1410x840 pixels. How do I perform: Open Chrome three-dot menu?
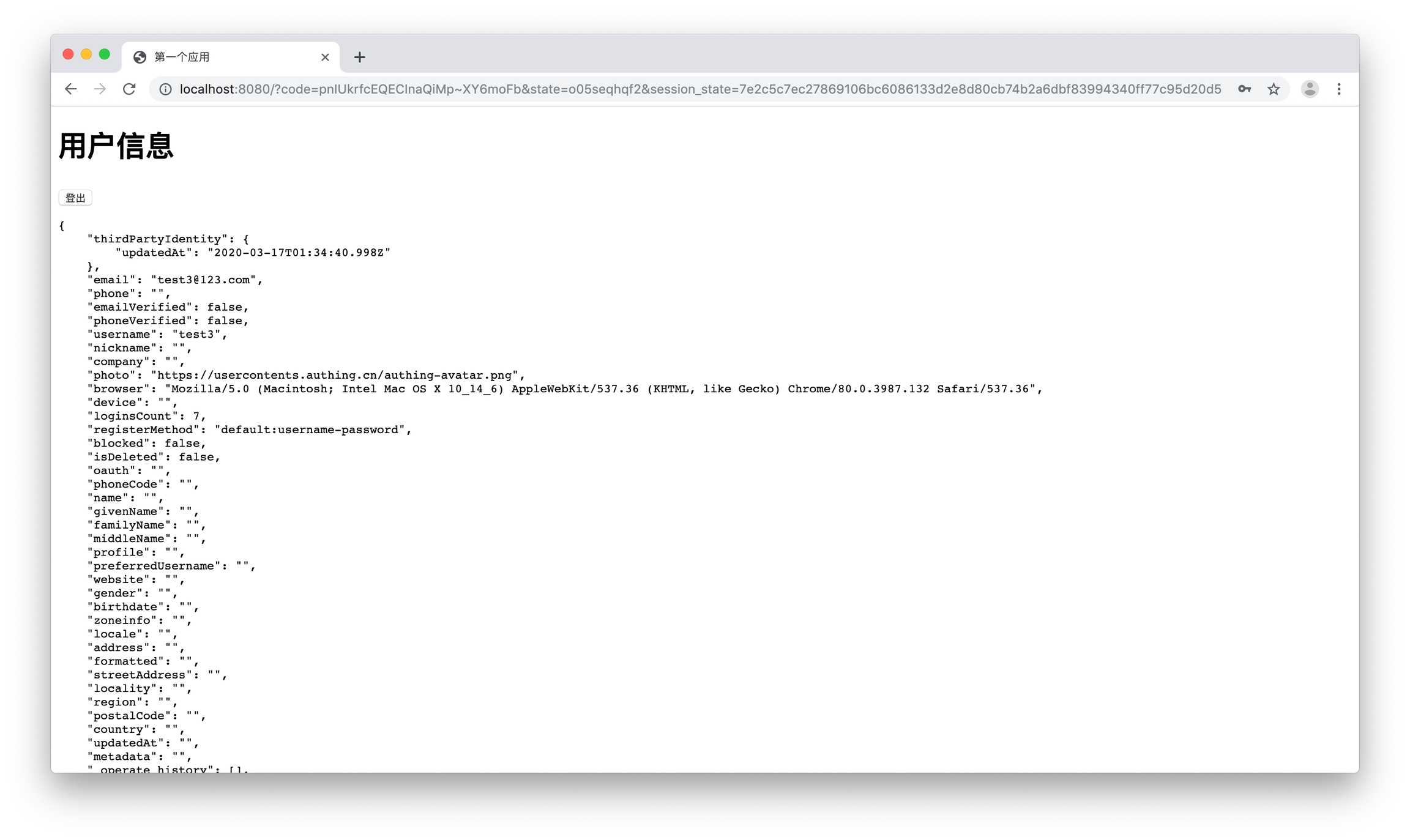(1339, 89)
